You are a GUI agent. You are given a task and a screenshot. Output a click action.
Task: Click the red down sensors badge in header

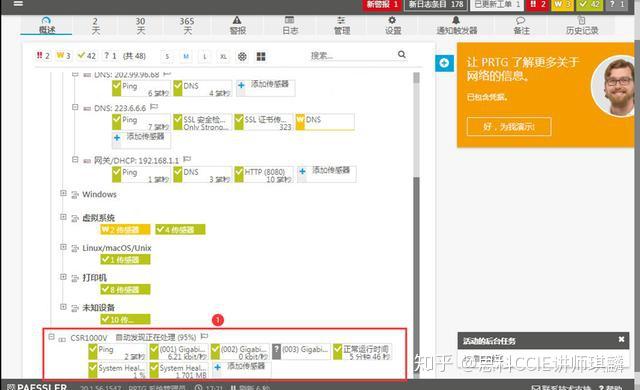coord(537,4)
